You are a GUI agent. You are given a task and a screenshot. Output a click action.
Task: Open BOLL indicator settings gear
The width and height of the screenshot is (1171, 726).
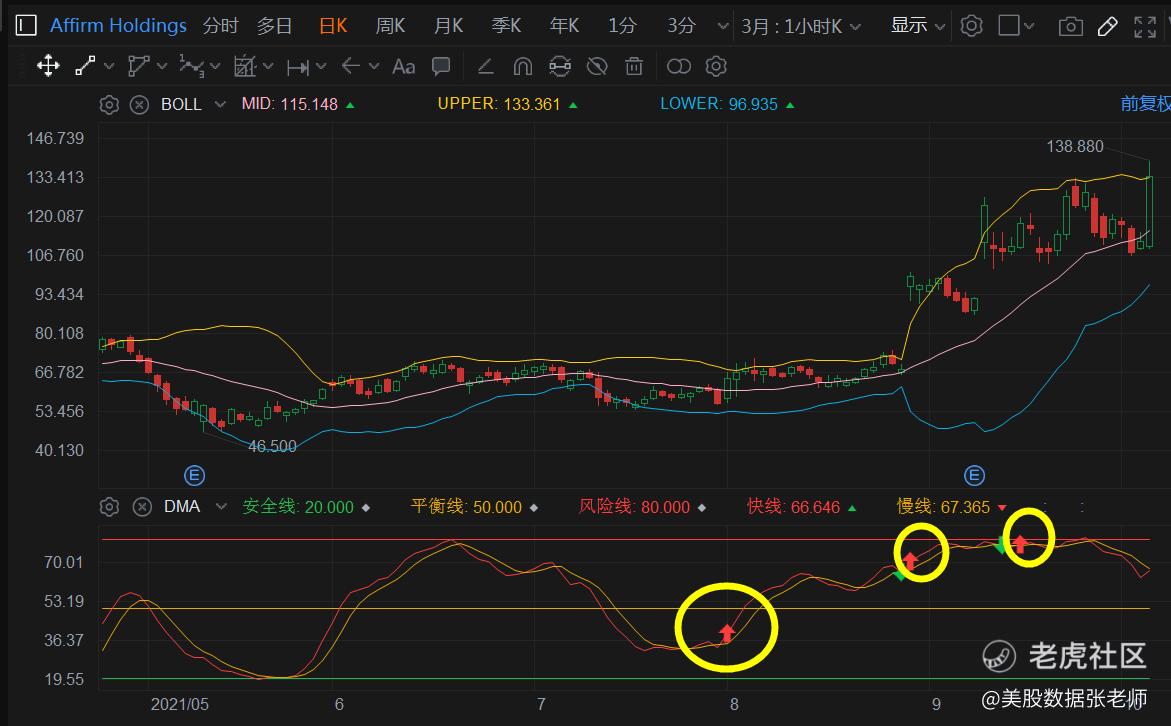[x=109, y=105]
